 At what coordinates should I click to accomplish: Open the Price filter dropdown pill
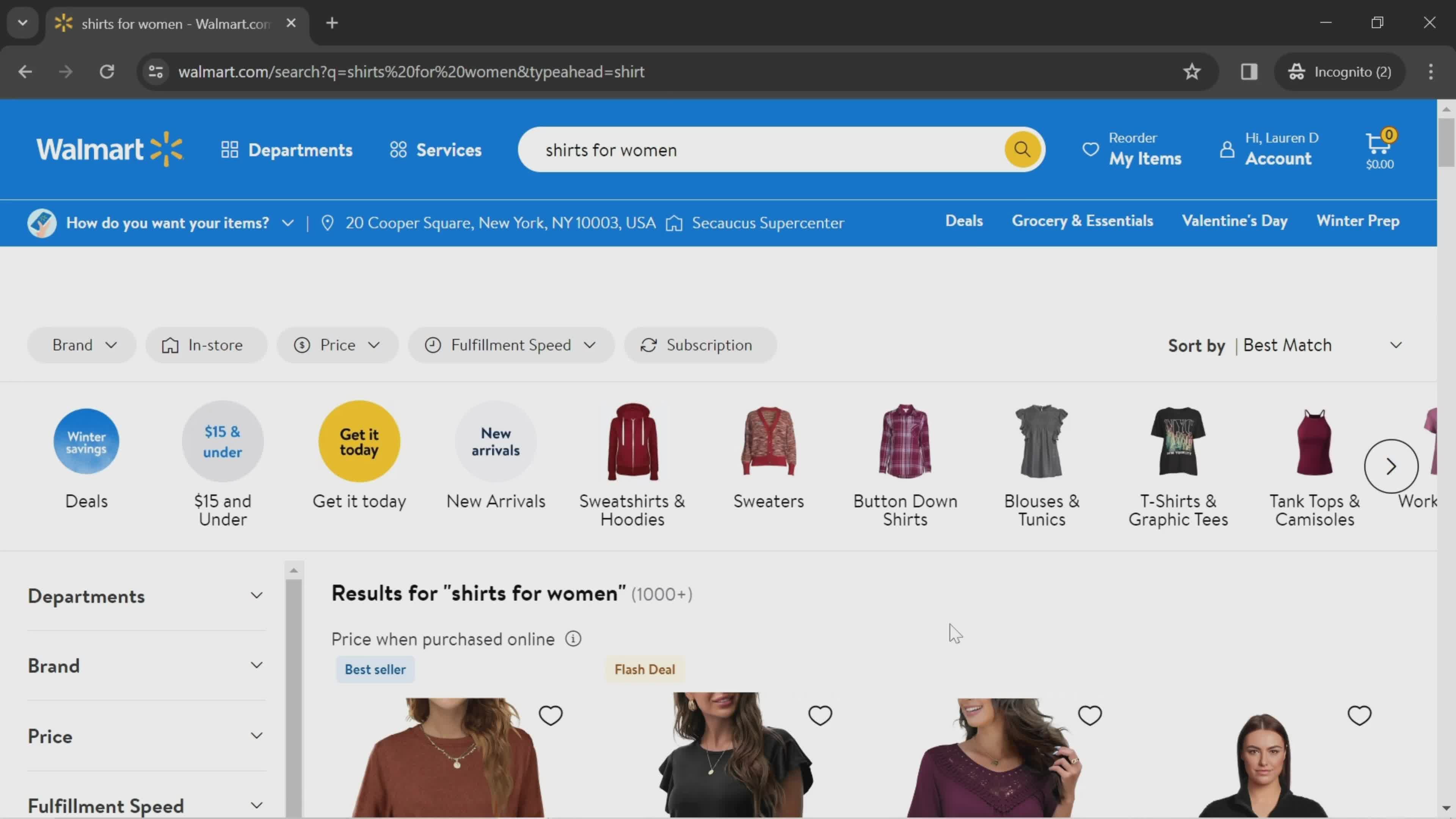coord(337,345)
